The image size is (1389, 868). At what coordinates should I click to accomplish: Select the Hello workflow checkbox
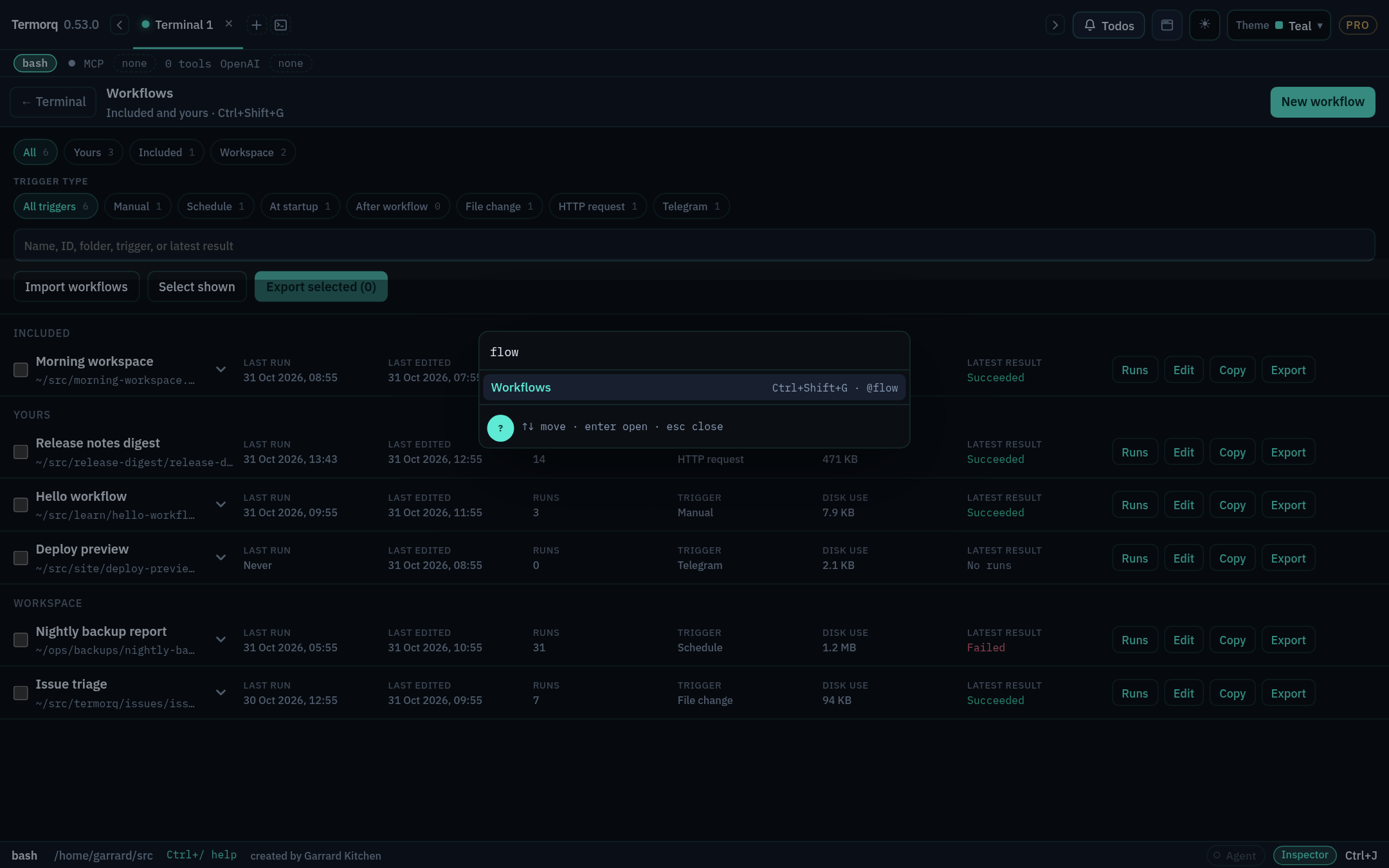click(x=21, y=505)
